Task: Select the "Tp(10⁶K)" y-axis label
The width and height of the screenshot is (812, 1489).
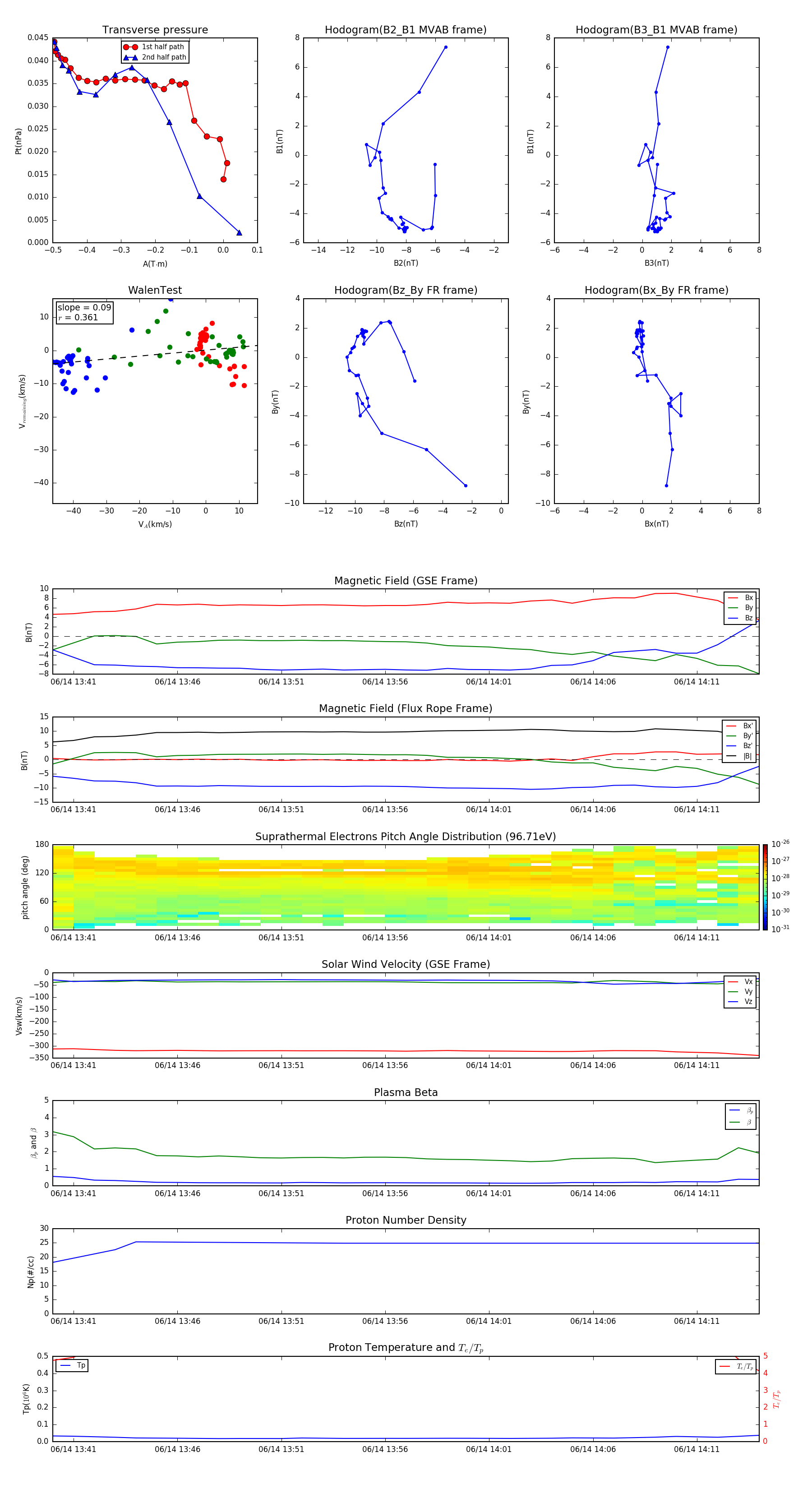Action: click(x=26, y=1399)
